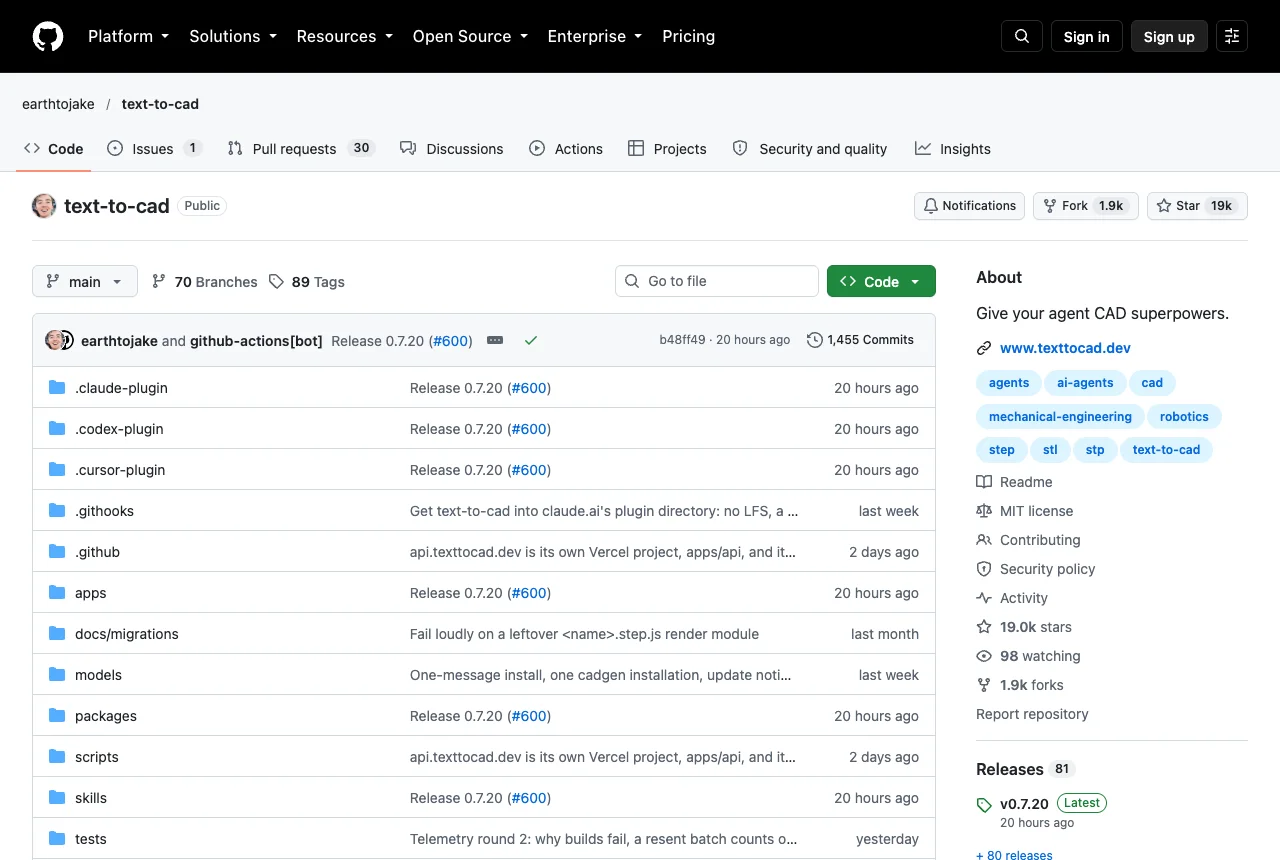Open the Security policy link
This screenshot has width=1280, height=860.
pyautogui.click(x=1036, y=569)
